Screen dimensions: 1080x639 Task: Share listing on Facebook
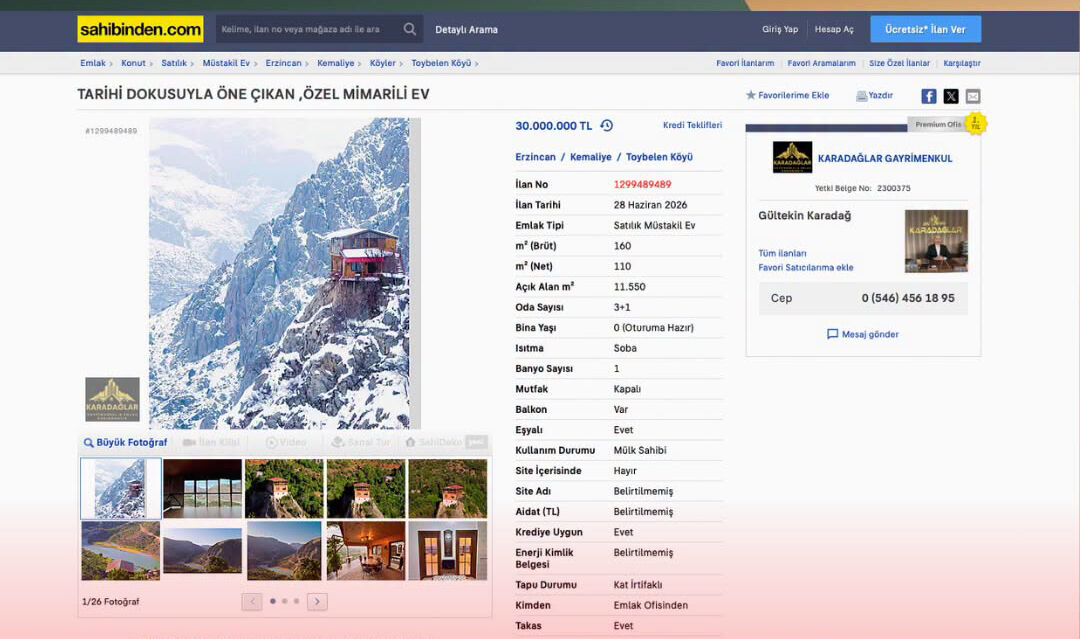[x=928, y=96]
